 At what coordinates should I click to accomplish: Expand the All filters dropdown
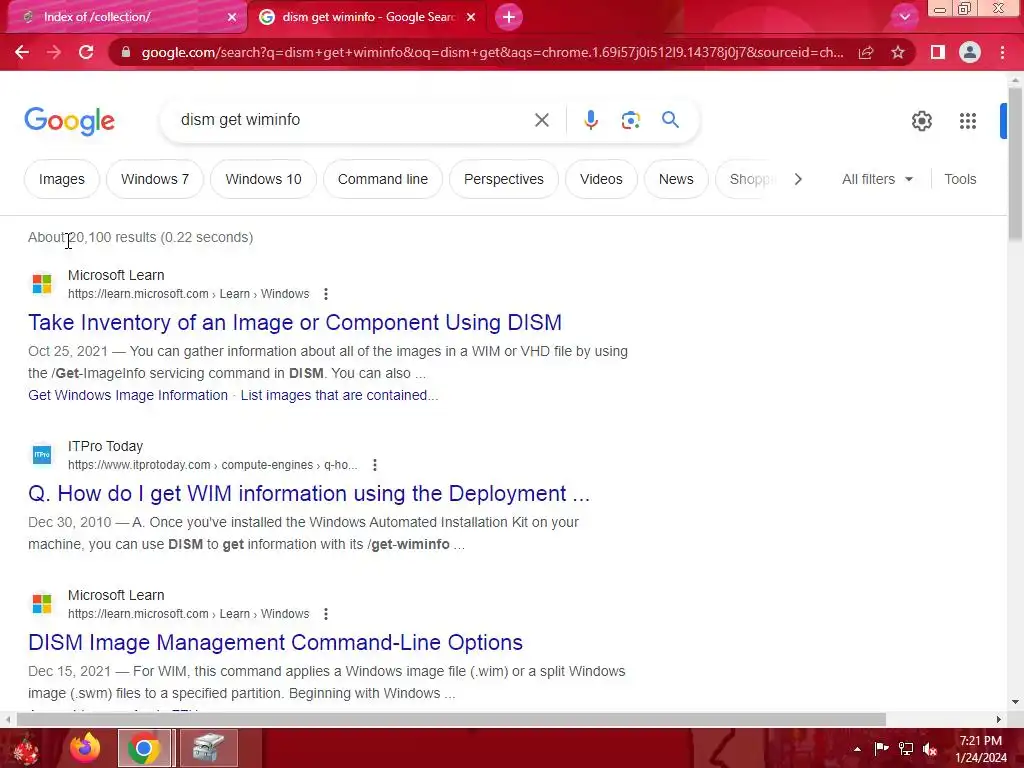877,179
